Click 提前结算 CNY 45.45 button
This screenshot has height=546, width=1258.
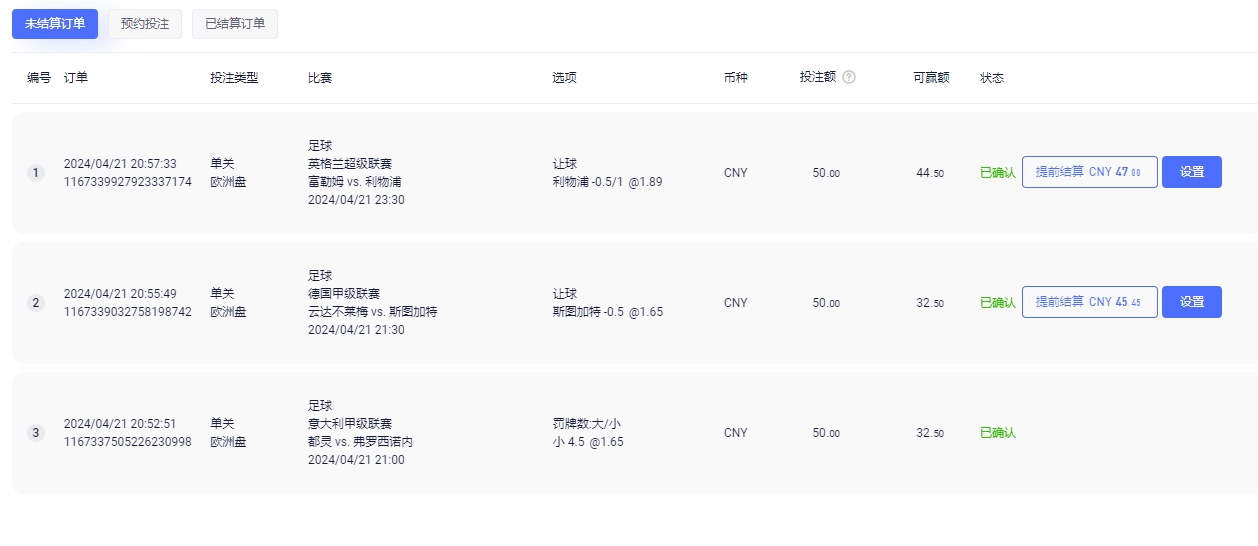tap(1089, 302)
